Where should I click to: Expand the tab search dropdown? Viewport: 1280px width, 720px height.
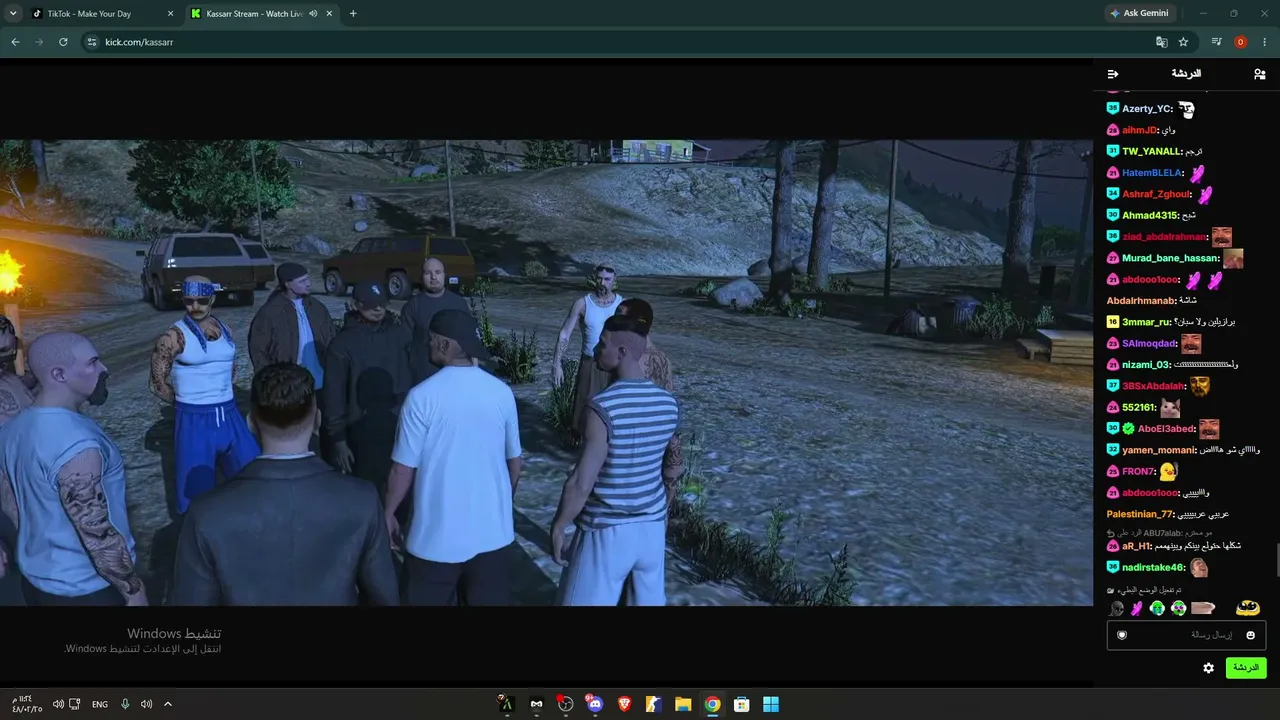[13, 14]
